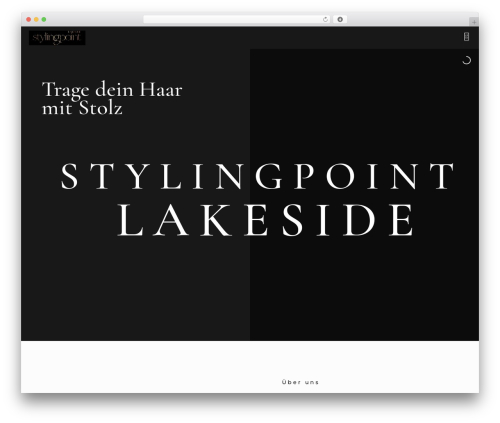The height and width of the screenshot is (423, 500).
Task: Open a new browser tab with the plus button
Action: [x=474, y=22]
